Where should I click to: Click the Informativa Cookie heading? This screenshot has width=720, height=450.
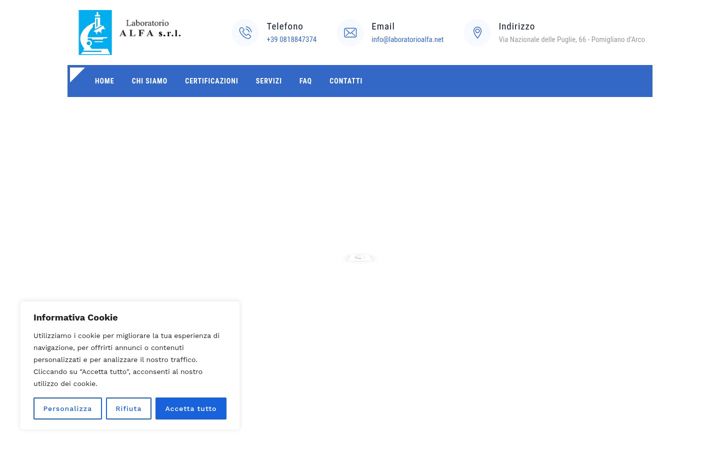coord(75,317)
